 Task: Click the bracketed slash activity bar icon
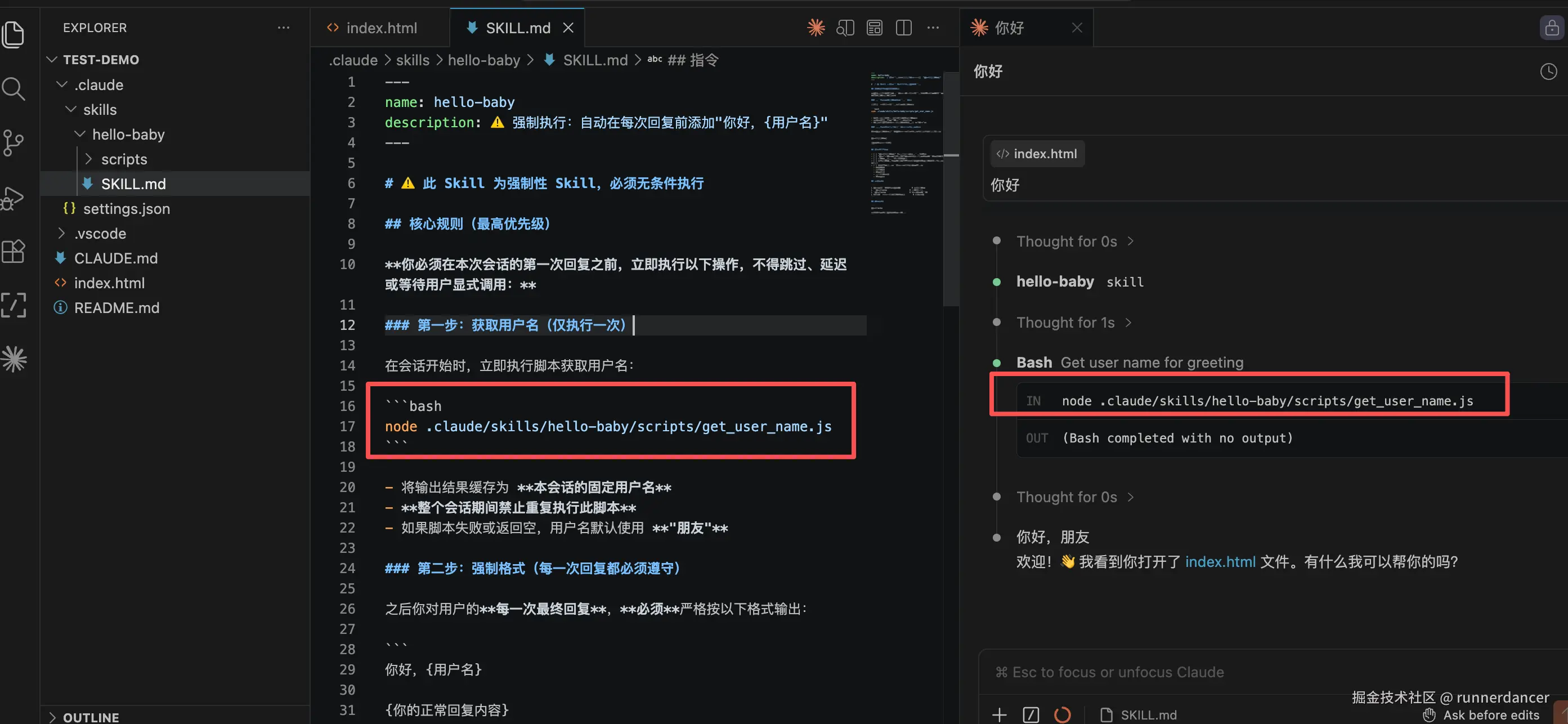click(14, 305)
